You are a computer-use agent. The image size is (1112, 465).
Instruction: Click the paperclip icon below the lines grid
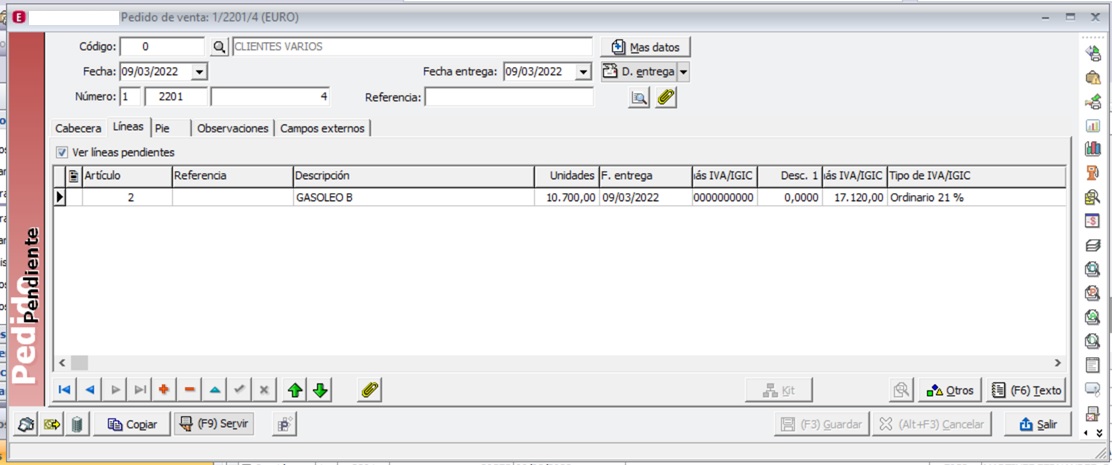pos(370,390)
